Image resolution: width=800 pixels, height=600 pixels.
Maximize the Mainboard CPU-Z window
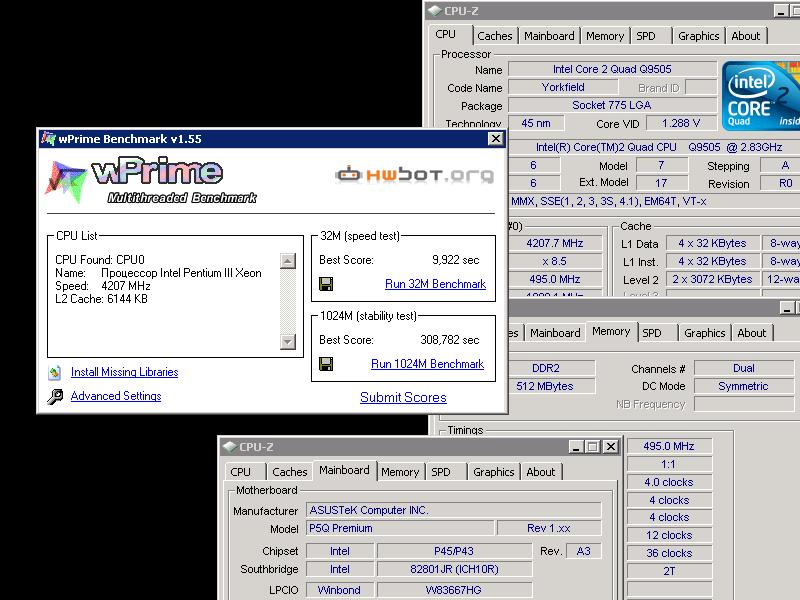coord(592,447)
